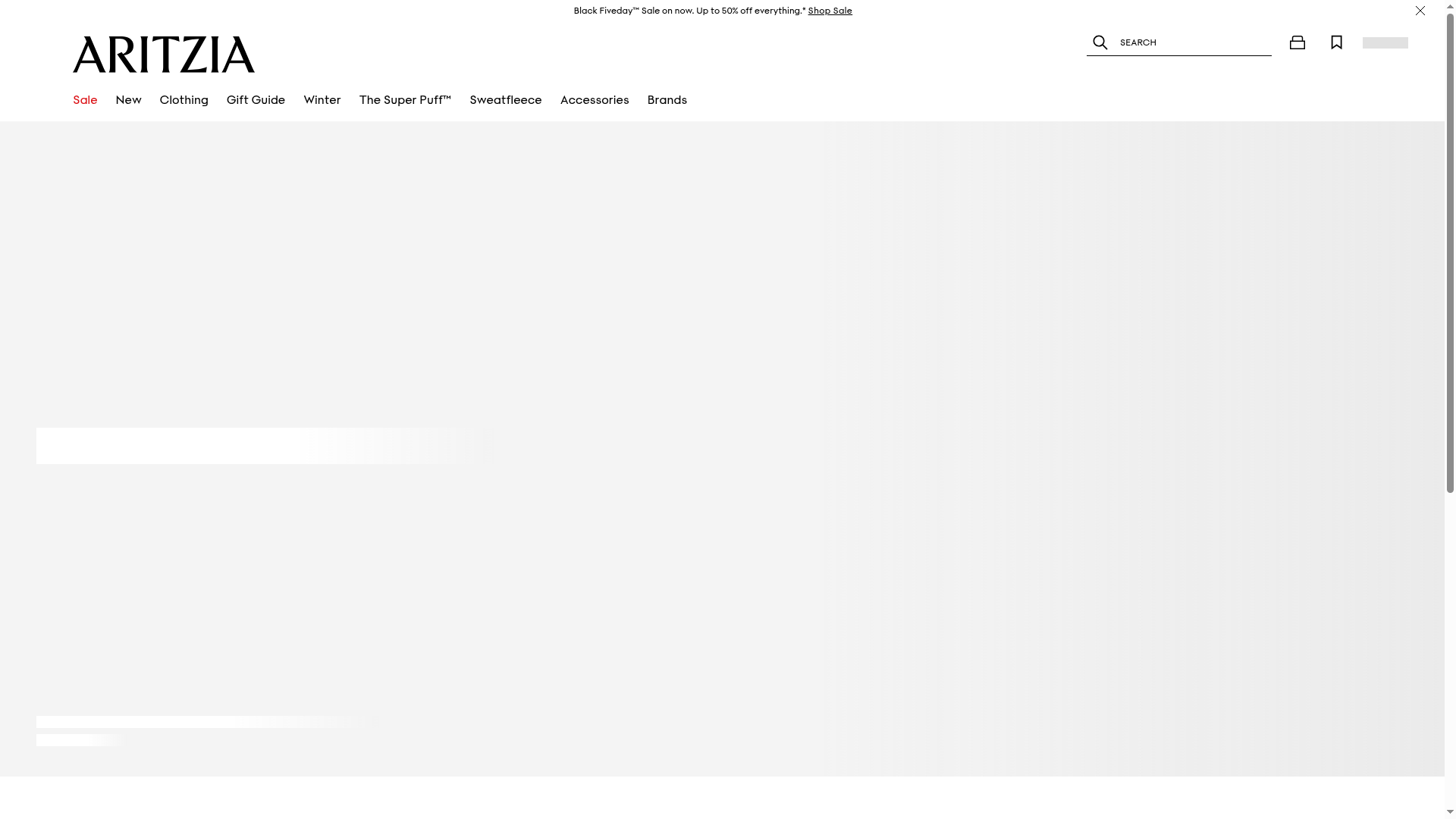Open The Super Puff™ page
This screenshot has width=1456, height=819.
405,99
